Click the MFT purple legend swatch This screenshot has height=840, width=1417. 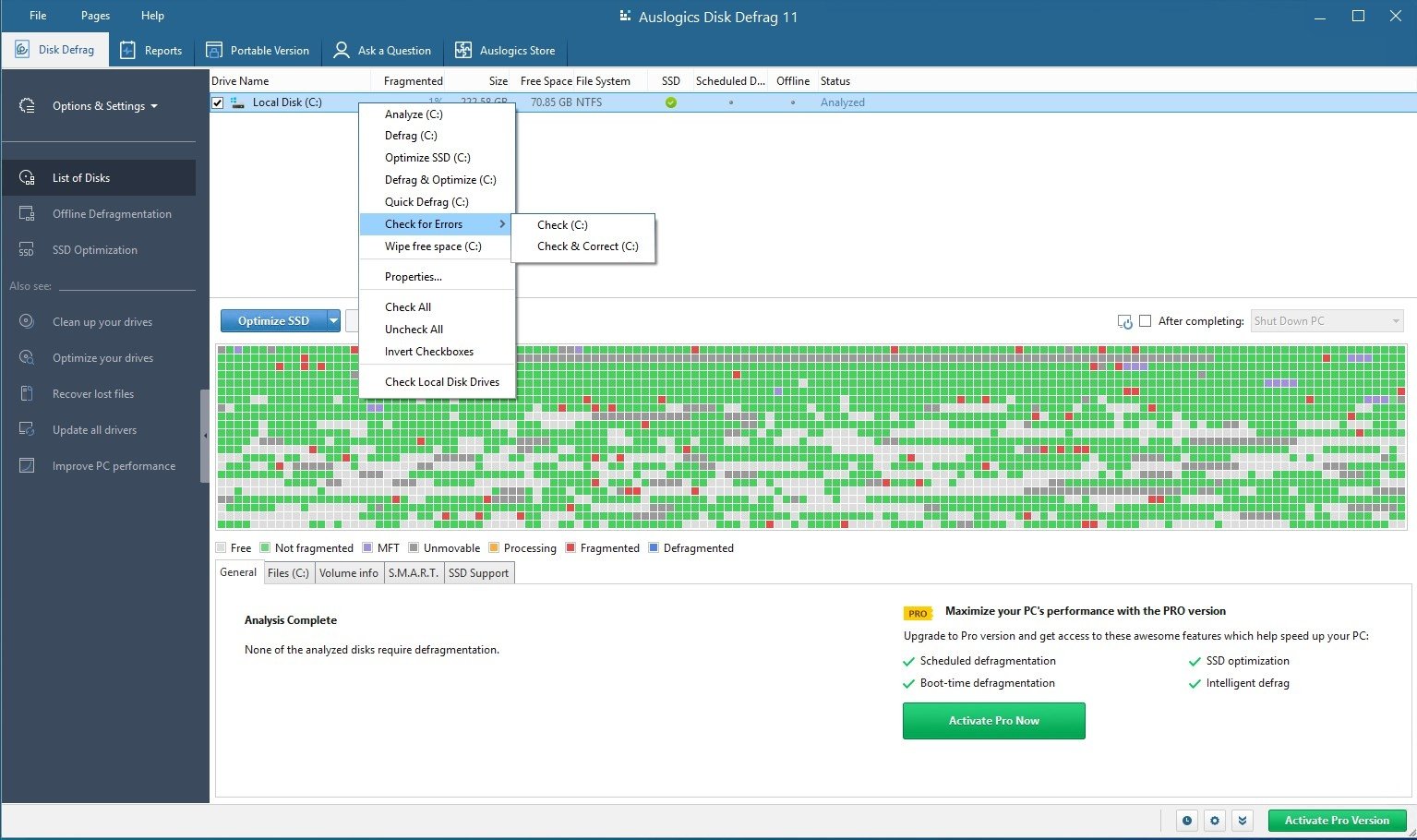[x=367, y=547]
